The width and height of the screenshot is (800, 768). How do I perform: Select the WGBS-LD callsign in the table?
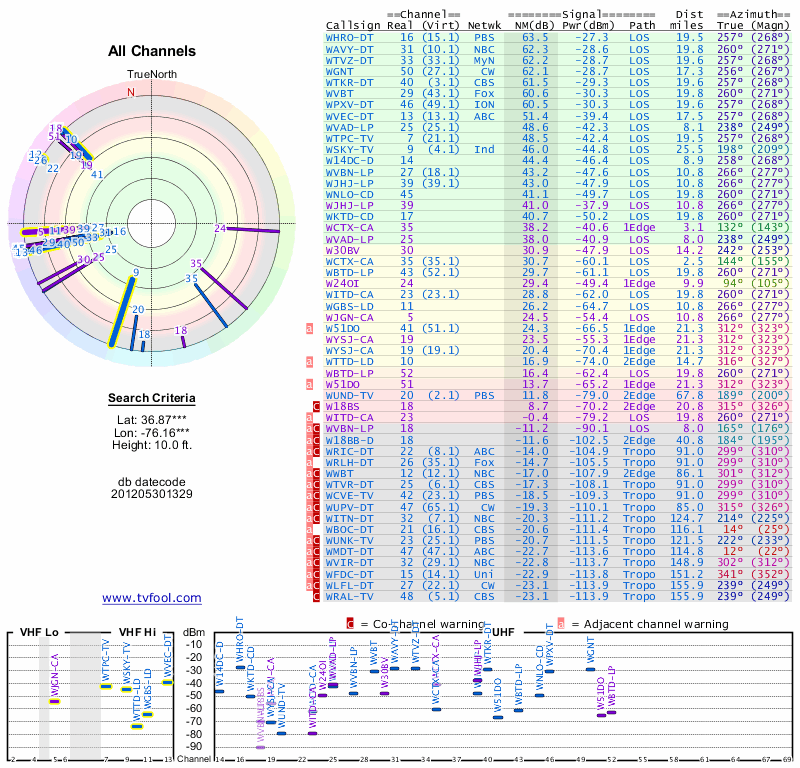coord(349,306)
